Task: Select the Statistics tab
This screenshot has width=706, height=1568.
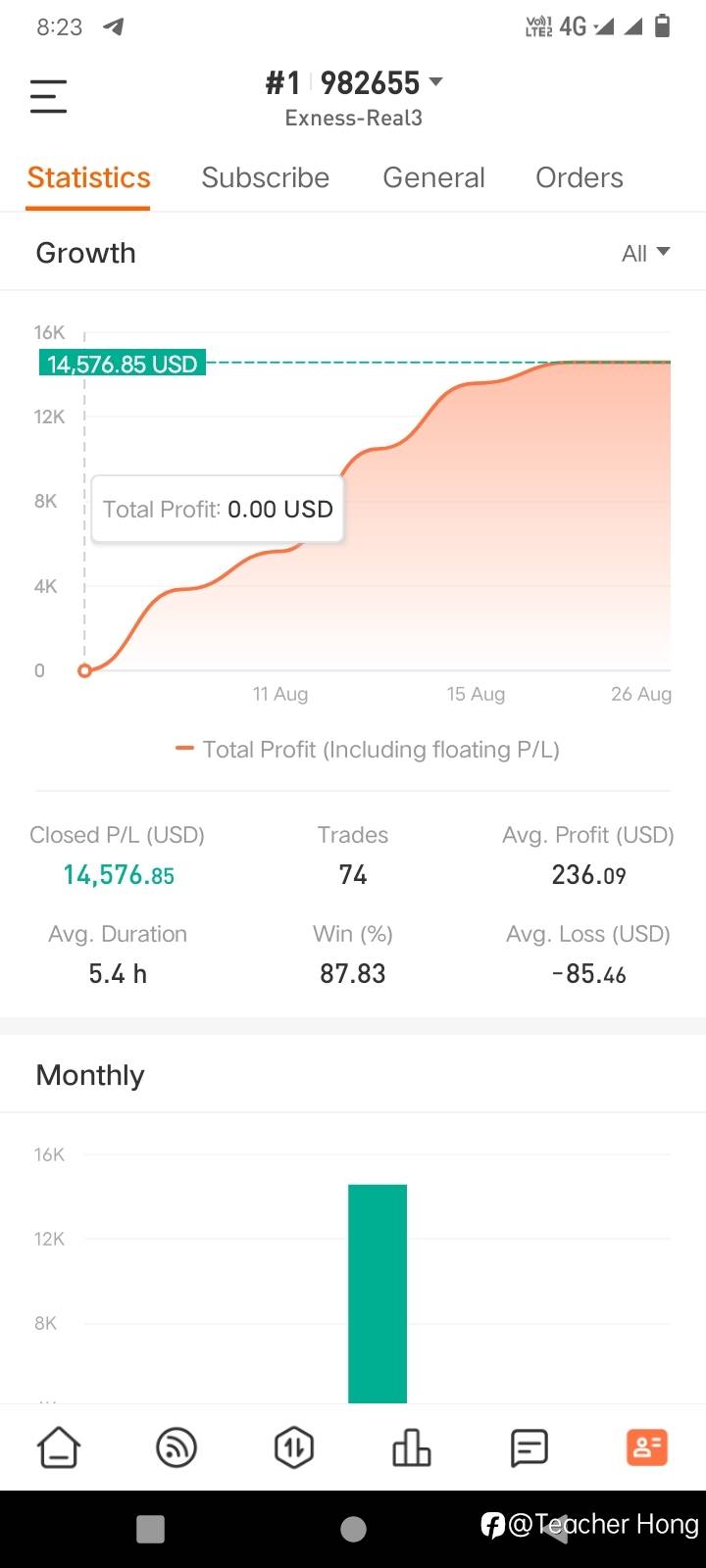Action: pos(88,177)
